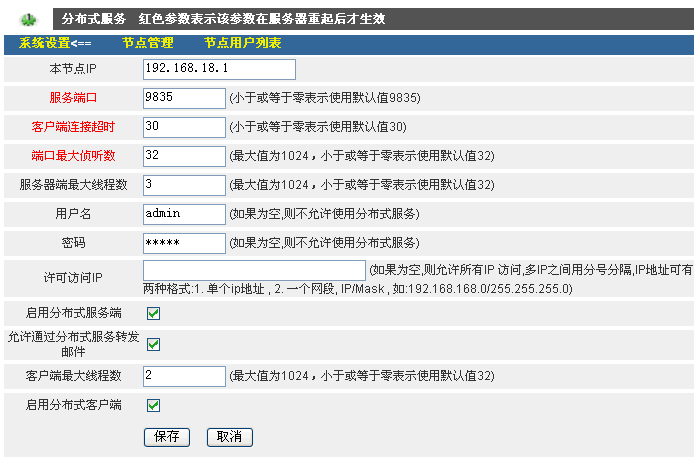Disable the 启用分布式服务端 checkbox
694x457 pixels.
pos(154,313)
